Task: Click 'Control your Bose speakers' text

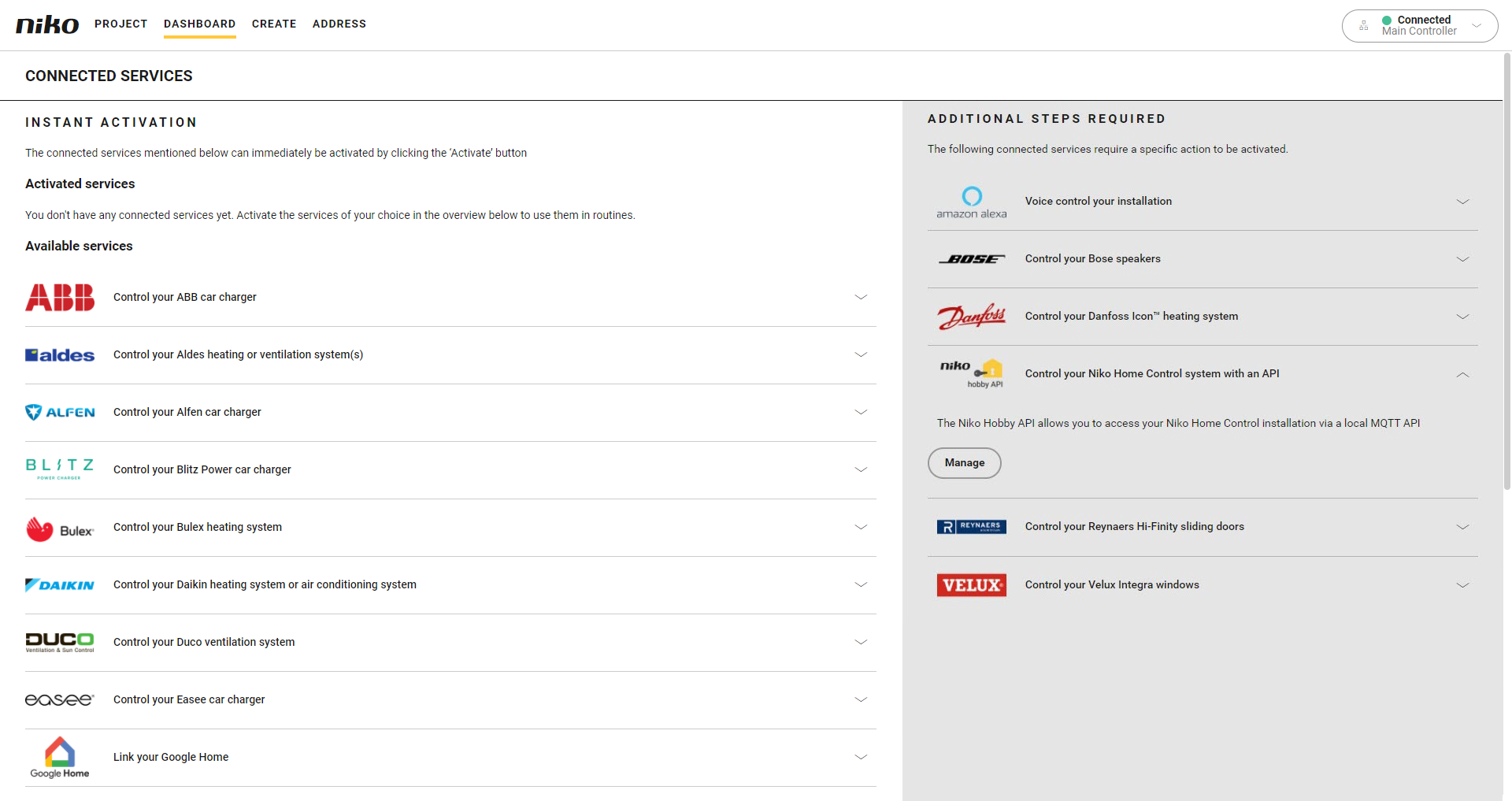Action: point(1093,259)
